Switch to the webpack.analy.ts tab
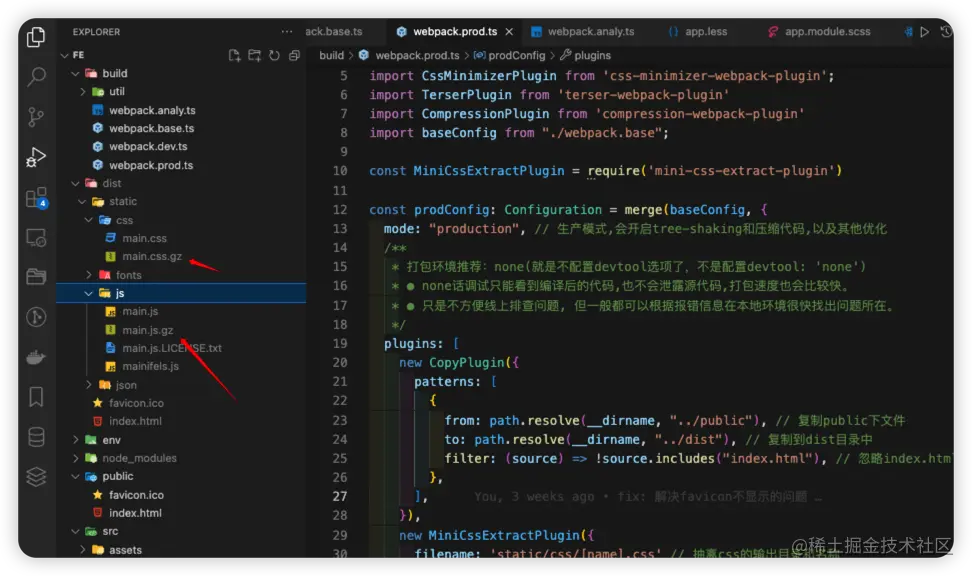This screenshot has width=972, height=576. [583, 32]
